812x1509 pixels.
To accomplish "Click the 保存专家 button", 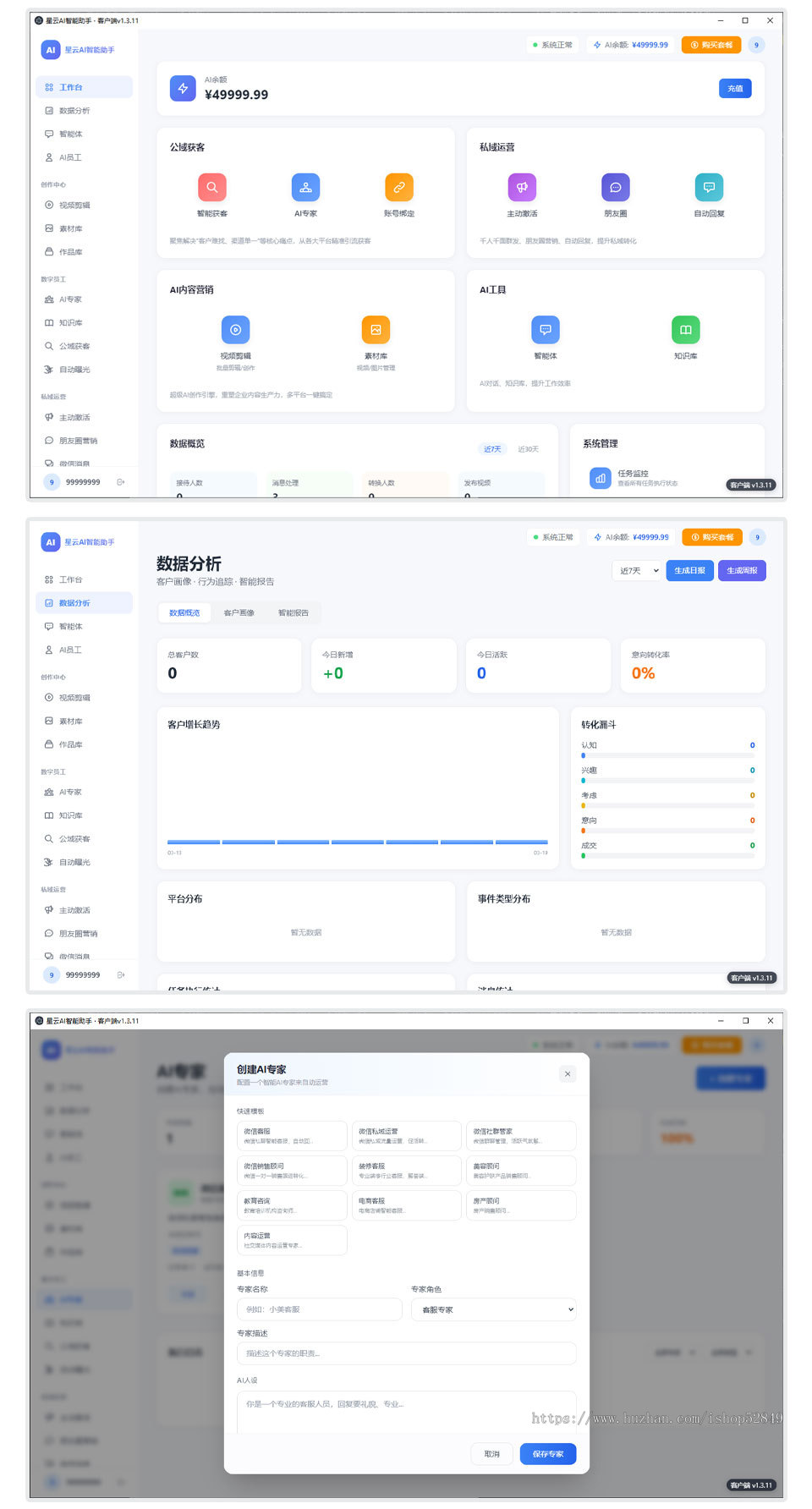I will tap(548, 1454).
